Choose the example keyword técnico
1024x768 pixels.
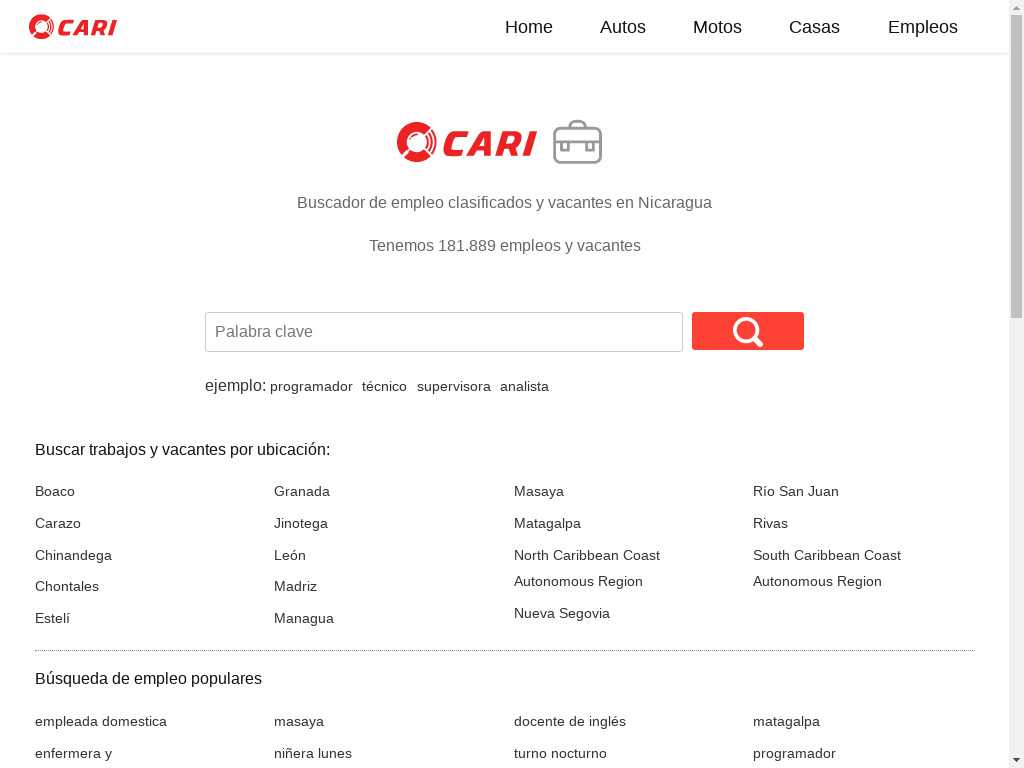[x=384, y=387]
